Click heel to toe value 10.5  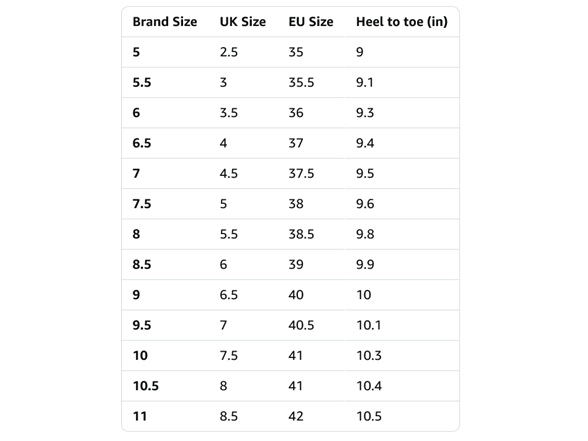(x=369, y=417)
